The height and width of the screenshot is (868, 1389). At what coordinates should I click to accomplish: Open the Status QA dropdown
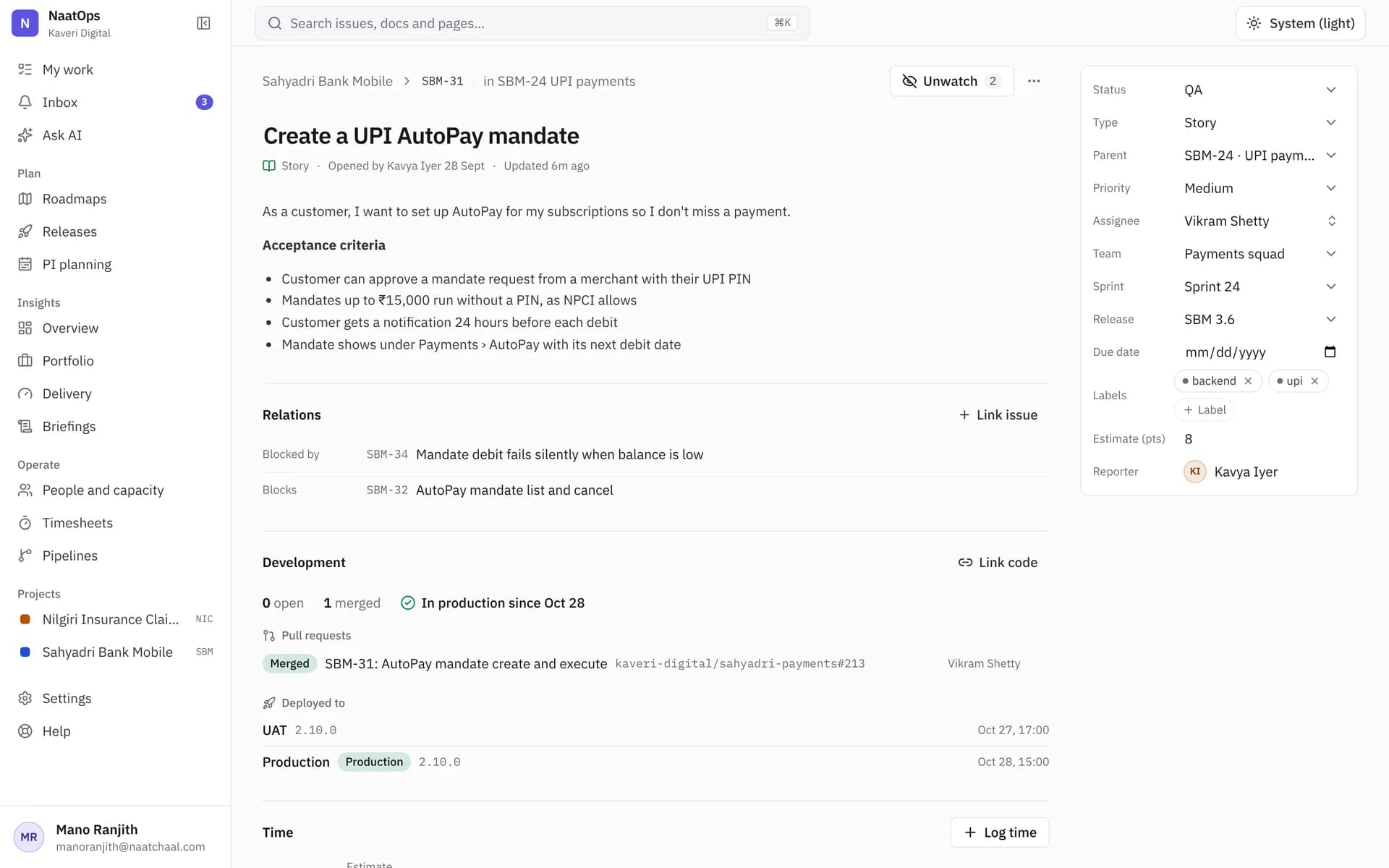tap(1260, 90)
